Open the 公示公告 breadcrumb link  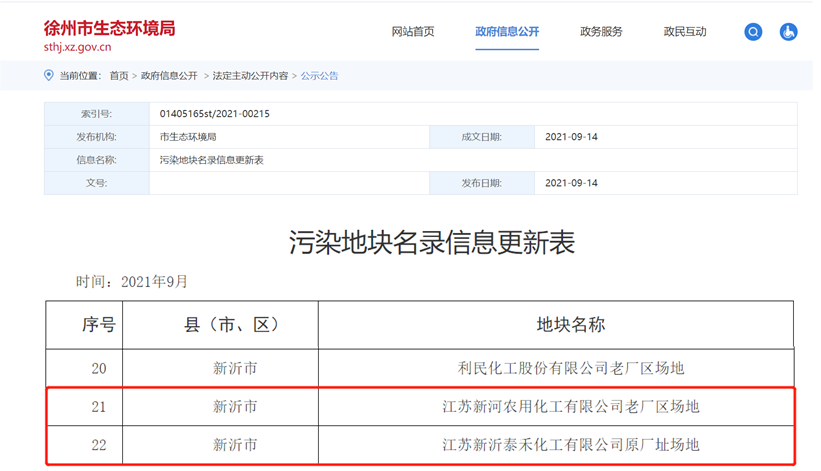tap(319, 76)
